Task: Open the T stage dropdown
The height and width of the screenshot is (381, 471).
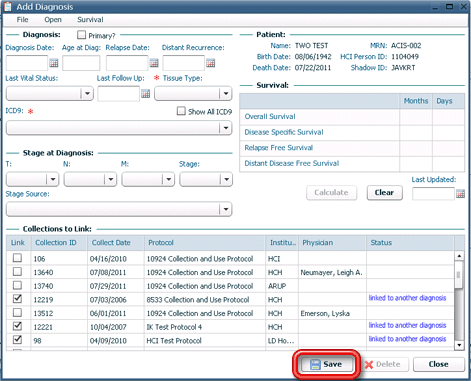Action: tap(53, 180)
